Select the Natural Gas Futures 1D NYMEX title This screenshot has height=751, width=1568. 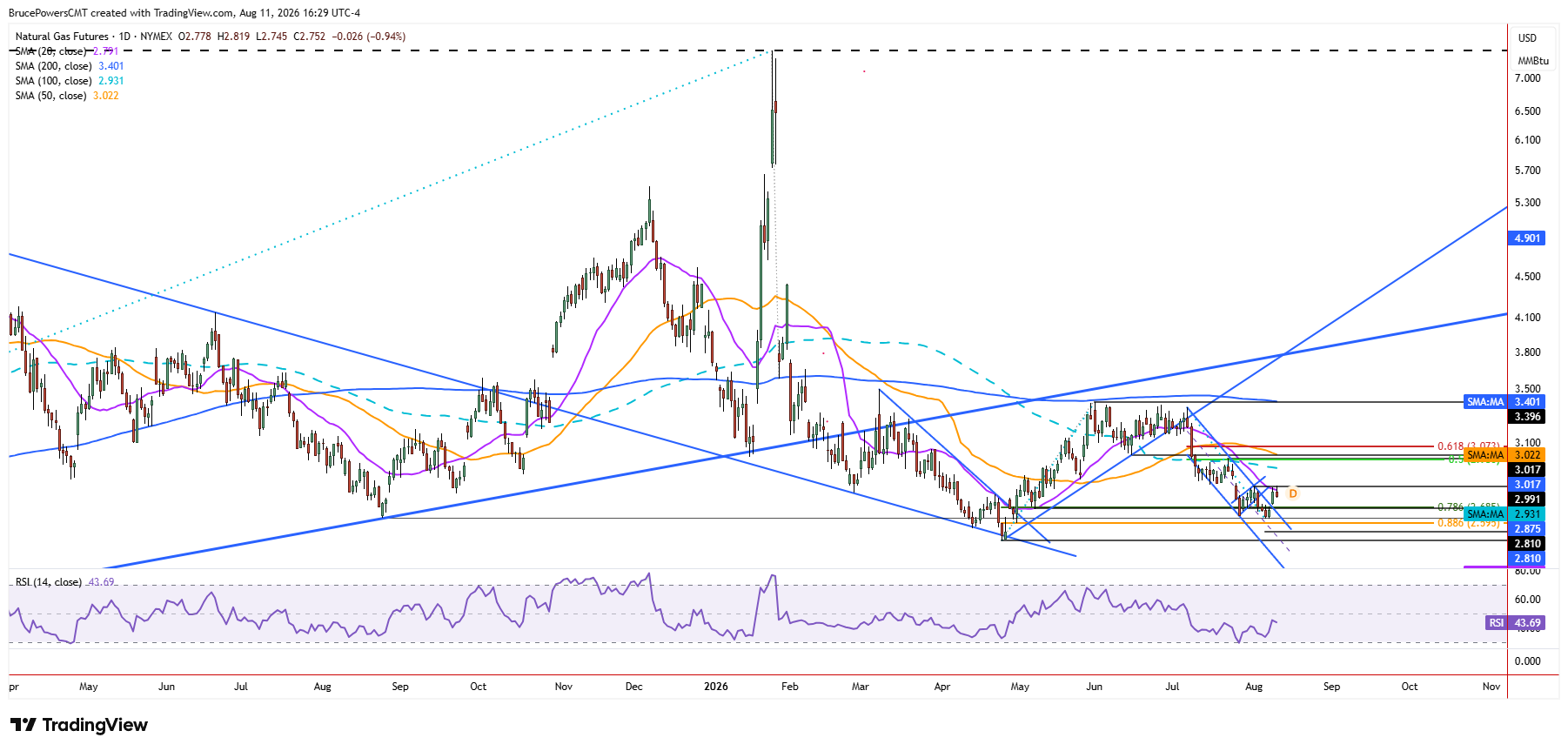point(94,37)
